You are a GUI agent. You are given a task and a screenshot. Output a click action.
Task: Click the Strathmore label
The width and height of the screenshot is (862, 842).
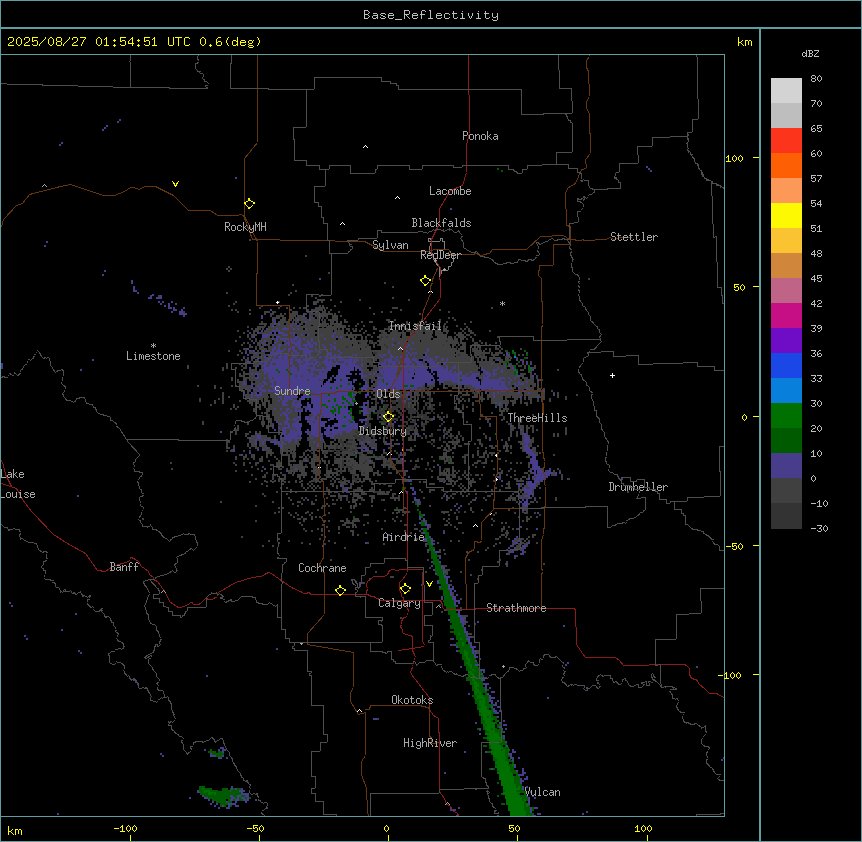pos(516,608)
